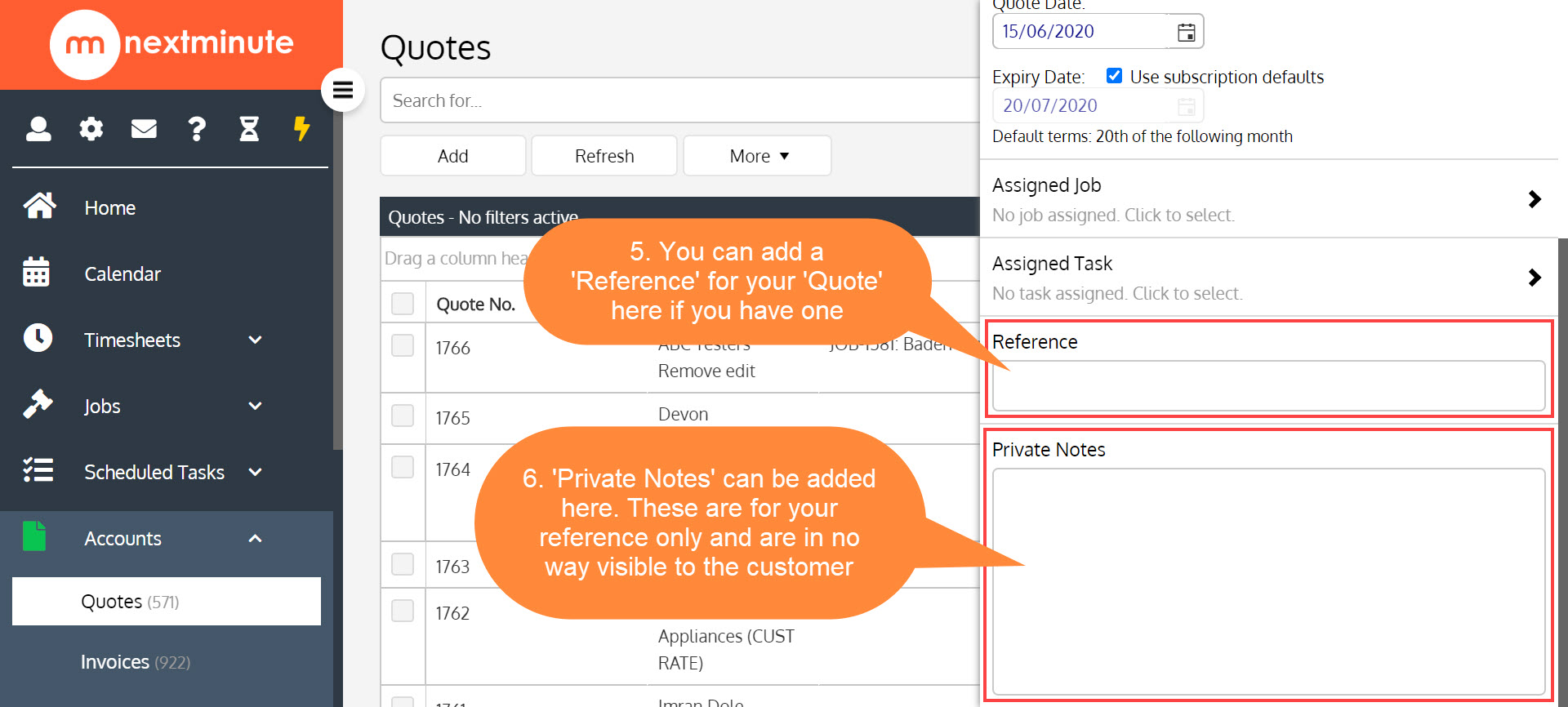Sort by Quote No. column header

[476, 305]
